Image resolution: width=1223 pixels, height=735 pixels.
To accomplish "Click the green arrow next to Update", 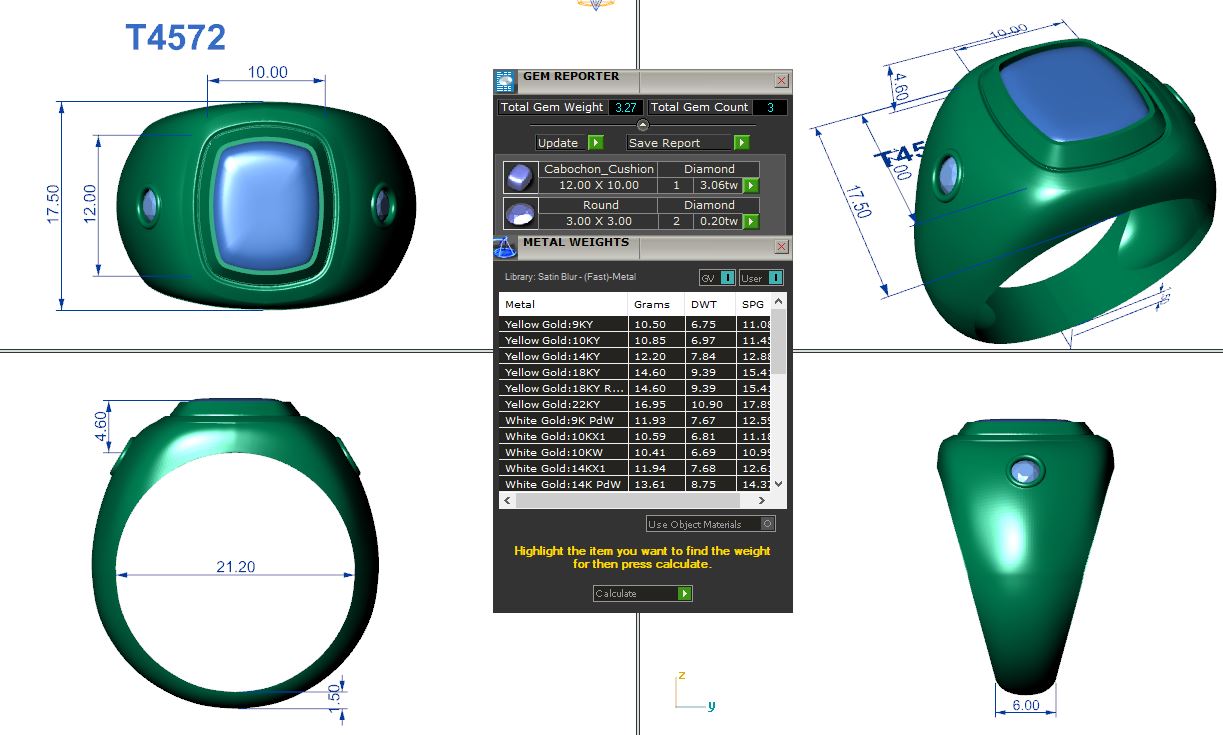I will tap(595, 143).
